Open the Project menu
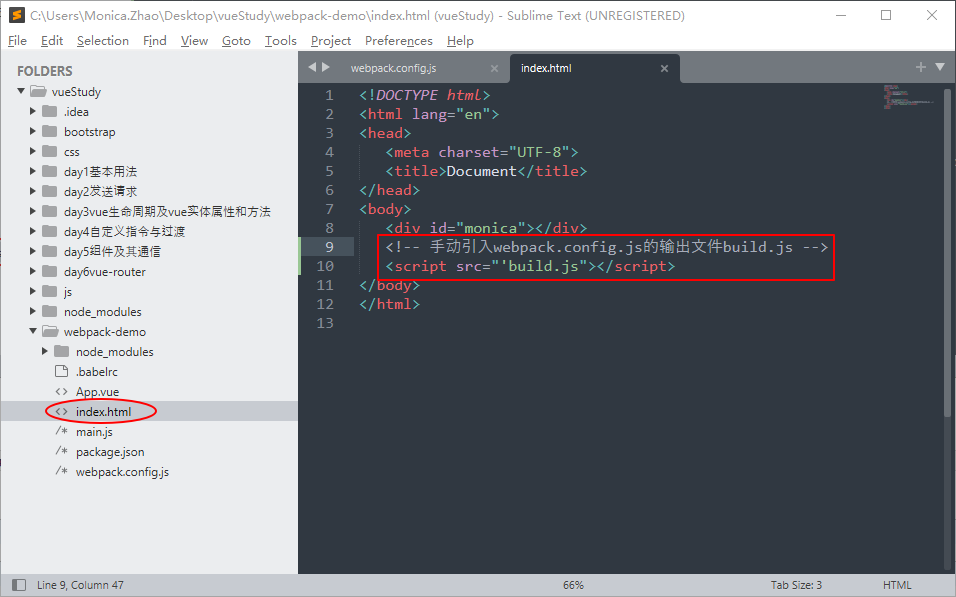 click(330, 41)
